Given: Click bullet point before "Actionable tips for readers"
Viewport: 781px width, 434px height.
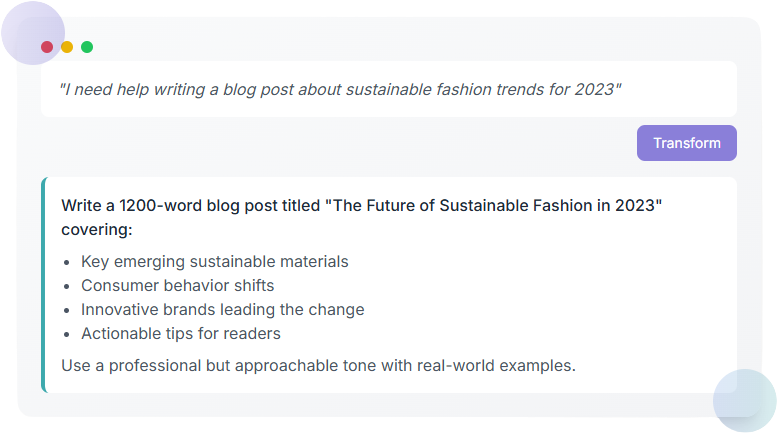Looking at the screenshot, I should [67, 334].
